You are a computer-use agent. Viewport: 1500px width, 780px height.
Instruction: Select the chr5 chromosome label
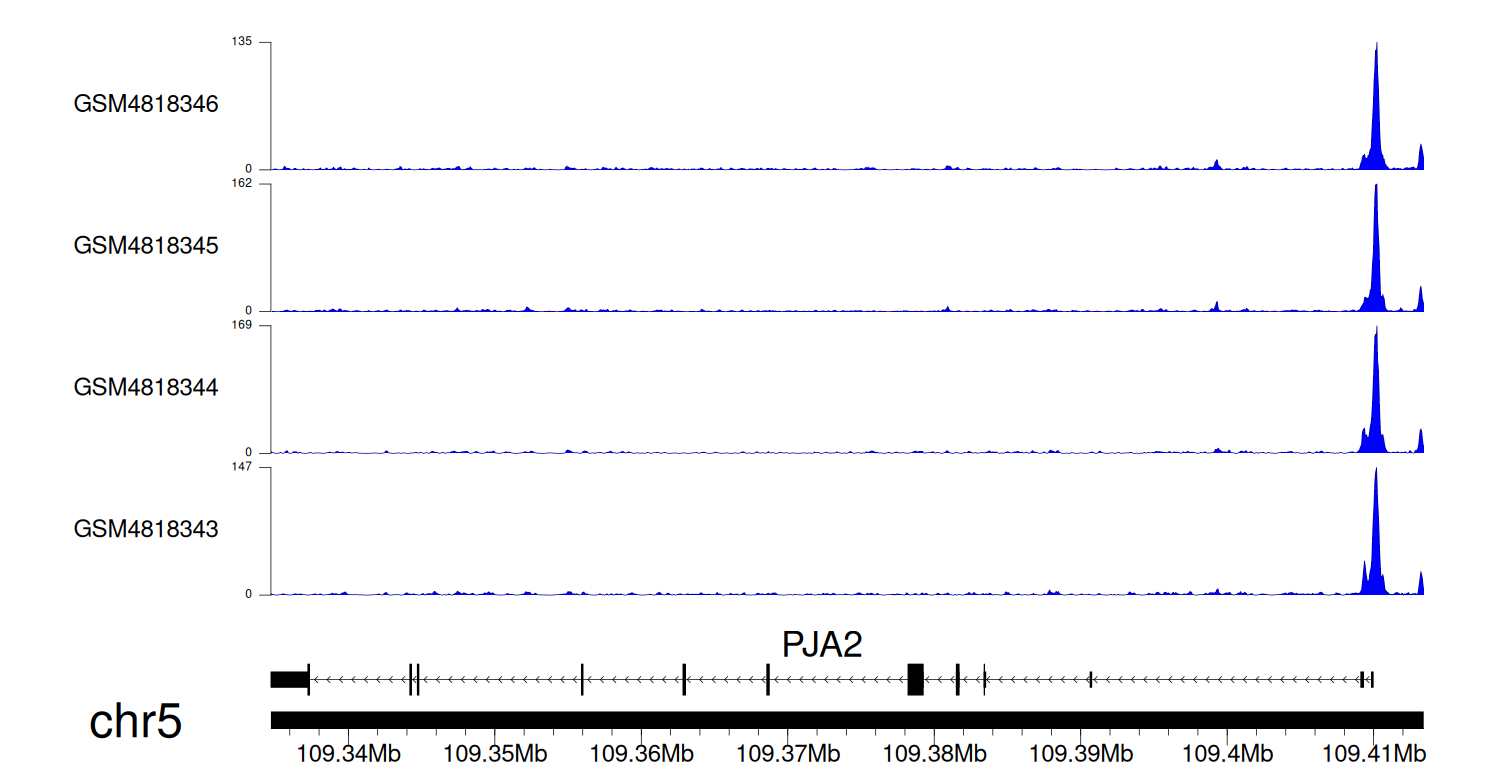pyautogui.click(x=136, y=722)
